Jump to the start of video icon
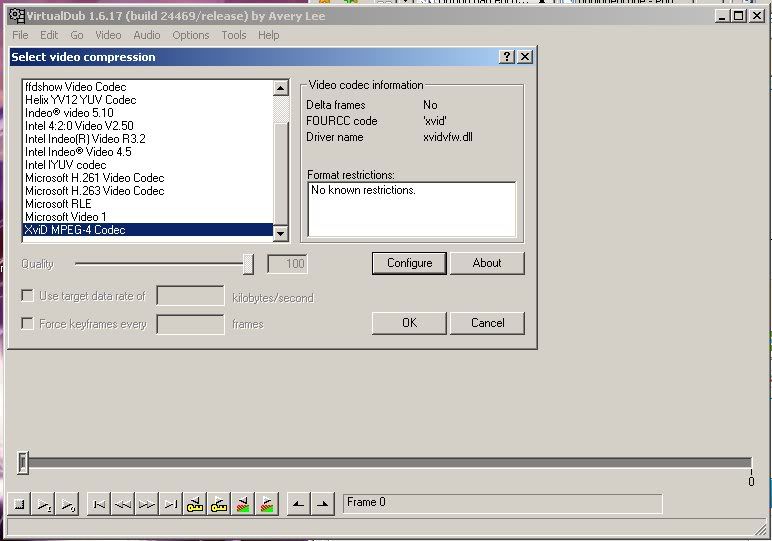This screenshot has width=772, height=541. click(99, 504)
